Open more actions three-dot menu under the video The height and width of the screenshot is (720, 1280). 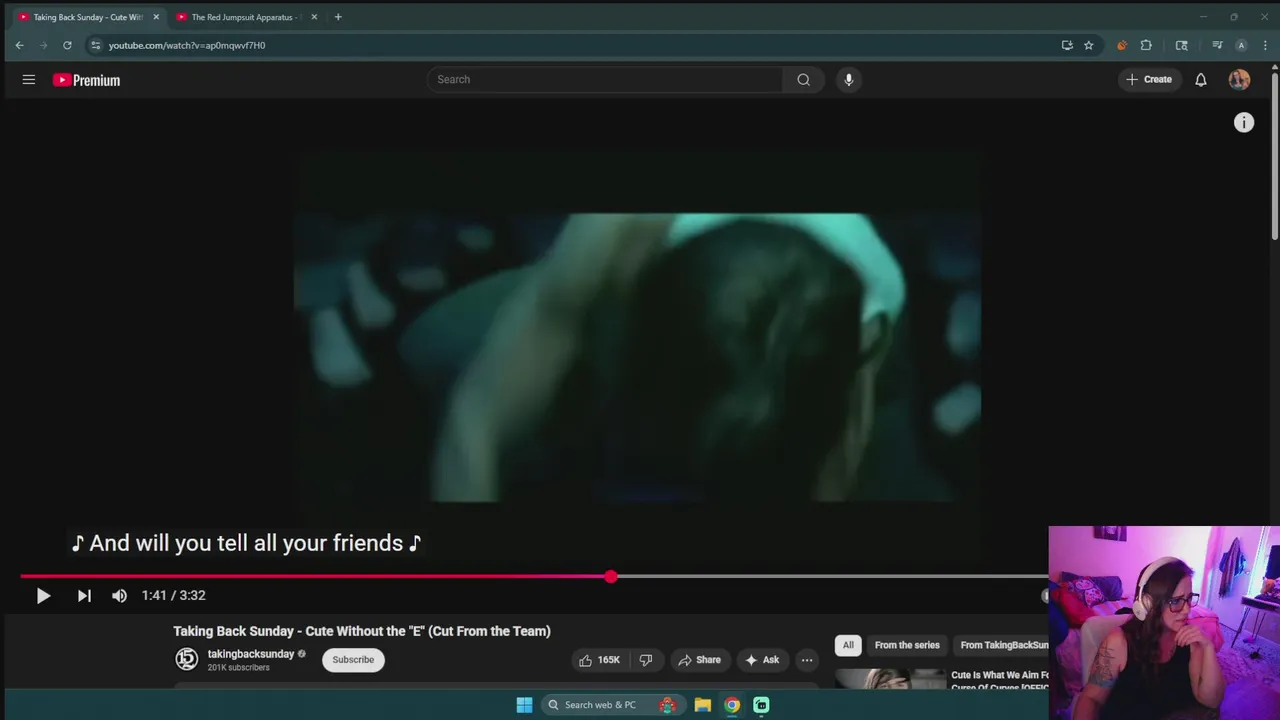coord(807,660)
